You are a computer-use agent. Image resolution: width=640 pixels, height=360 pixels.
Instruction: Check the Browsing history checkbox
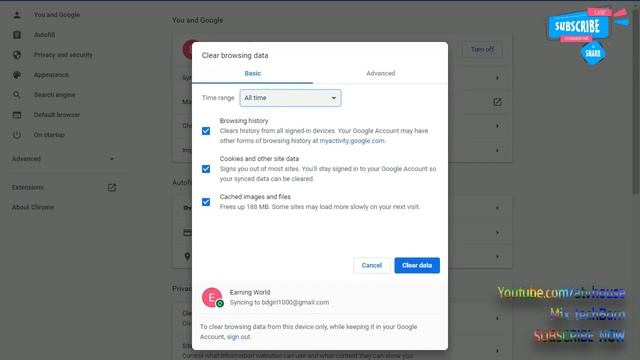coord(206,131)
